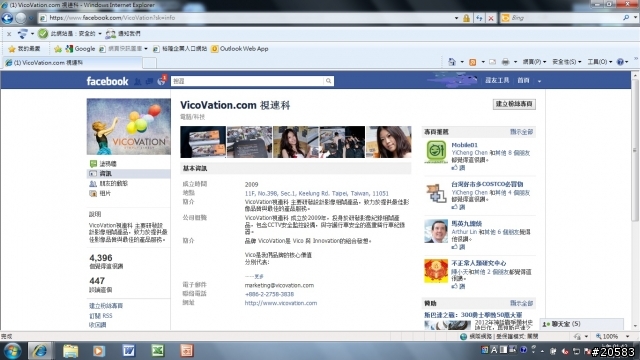The width and height of the screenshot is (640, 360).
Task: Click the Mobile01 green page icon
Action: (x=436, y=151)
